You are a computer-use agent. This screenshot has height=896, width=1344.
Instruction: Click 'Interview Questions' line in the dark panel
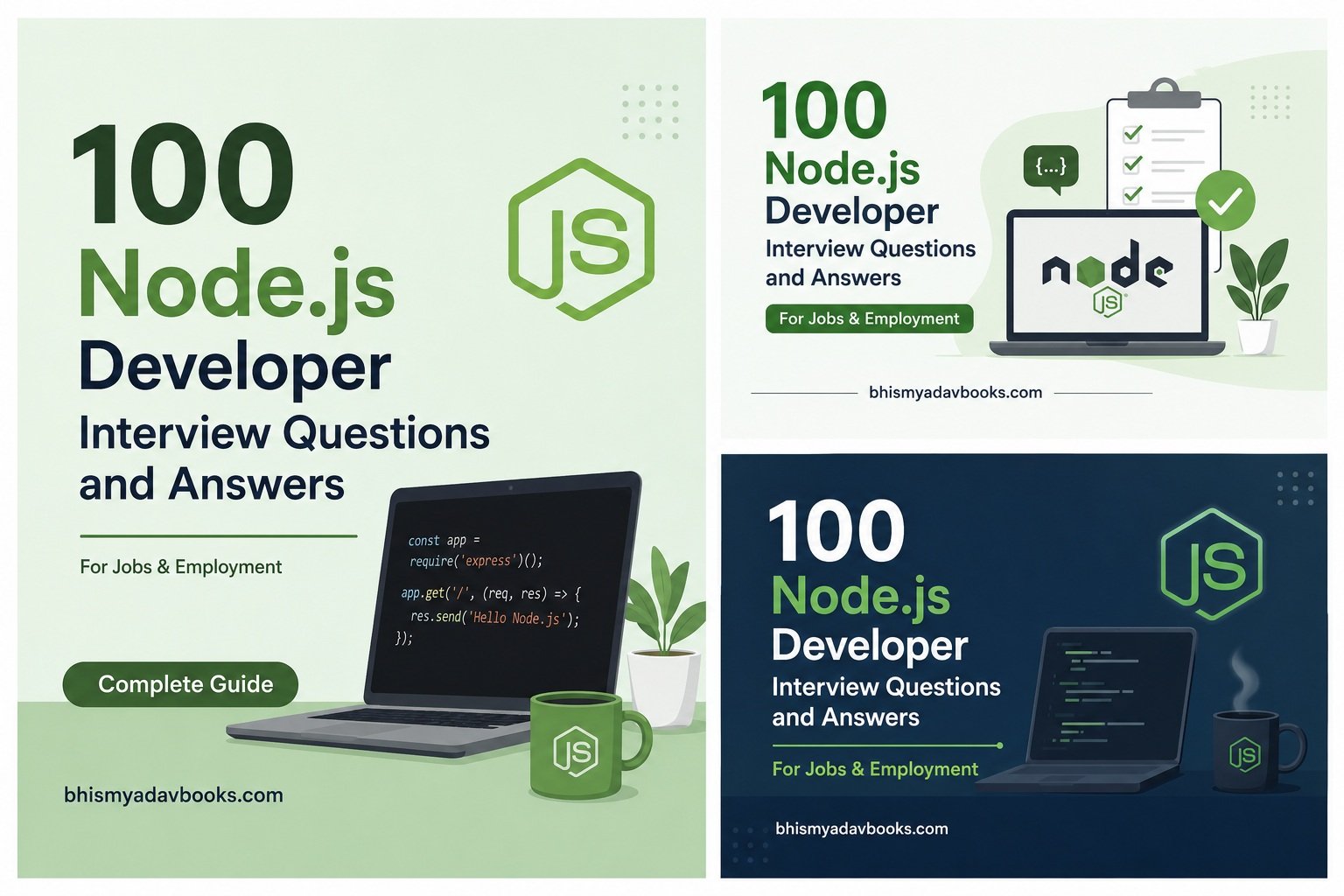click(x=885, y=687)
